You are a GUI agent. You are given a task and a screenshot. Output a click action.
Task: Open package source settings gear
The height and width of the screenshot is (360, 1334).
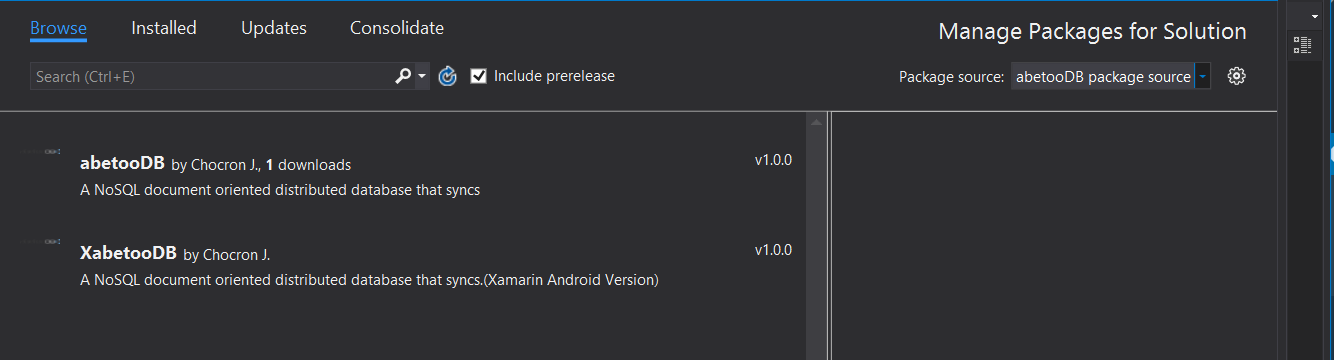coord(1236,76)
